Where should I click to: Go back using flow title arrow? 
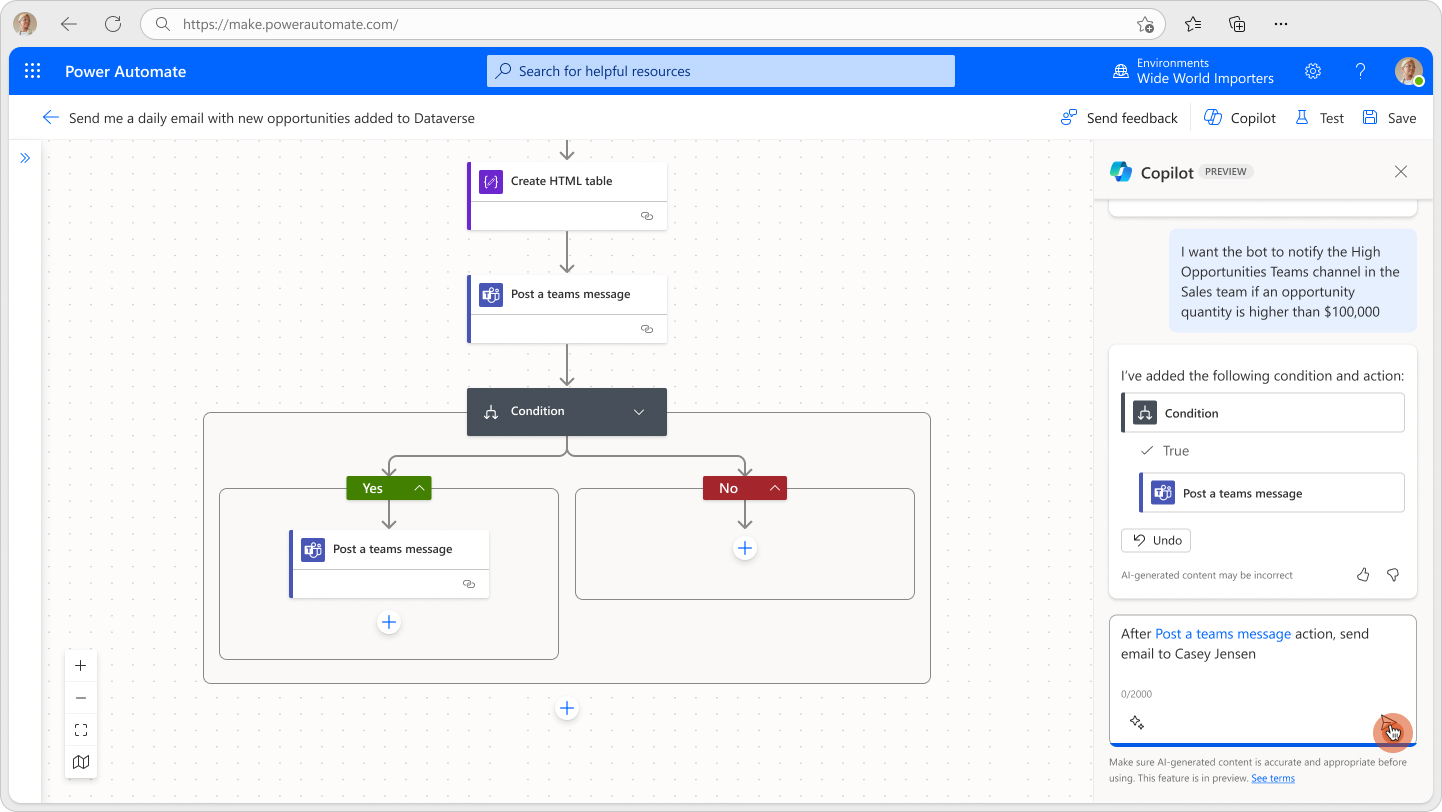click(x=50, y=118)
